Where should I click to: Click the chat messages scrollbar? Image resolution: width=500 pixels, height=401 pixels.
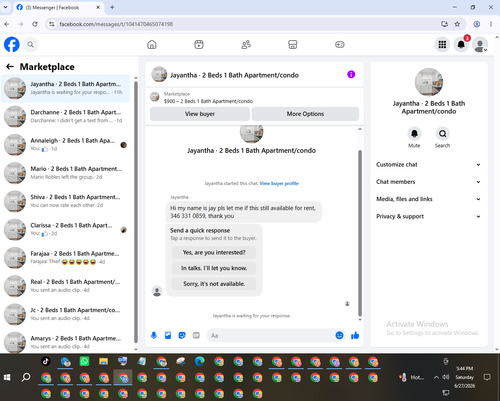click(x=360, y=233)
